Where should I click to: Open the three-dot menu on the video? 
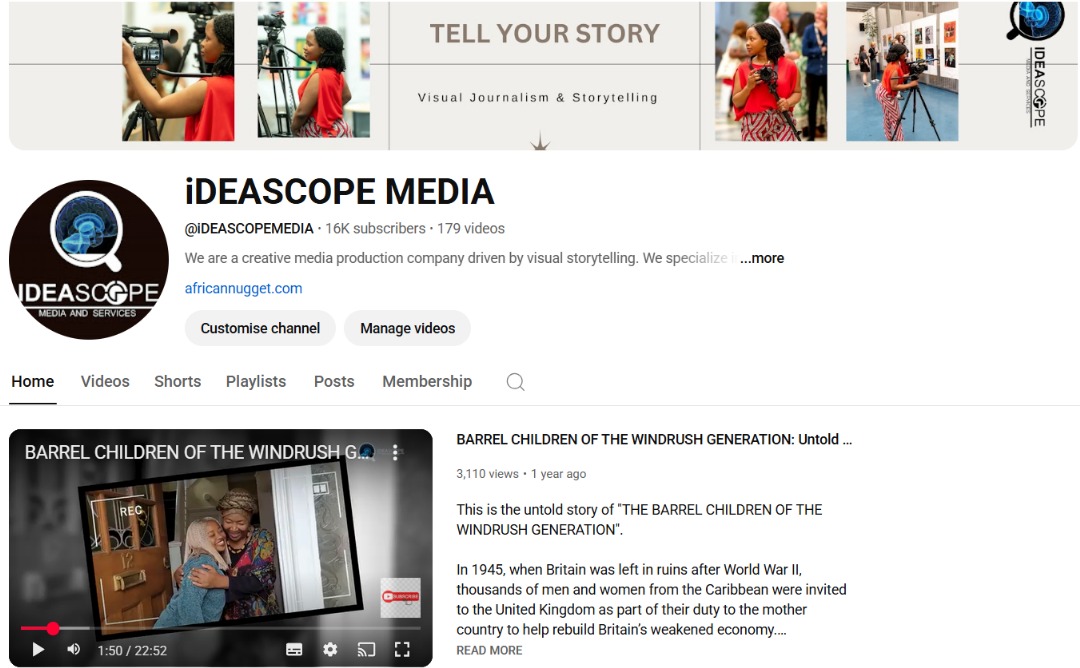[395, 452]
